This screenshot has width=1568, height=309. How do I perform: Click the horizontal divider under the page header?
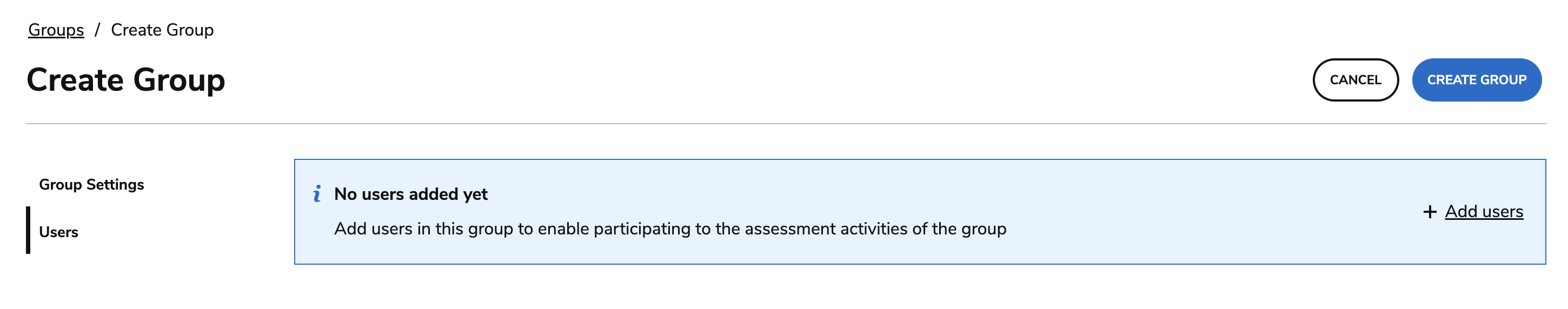[785, 124]
